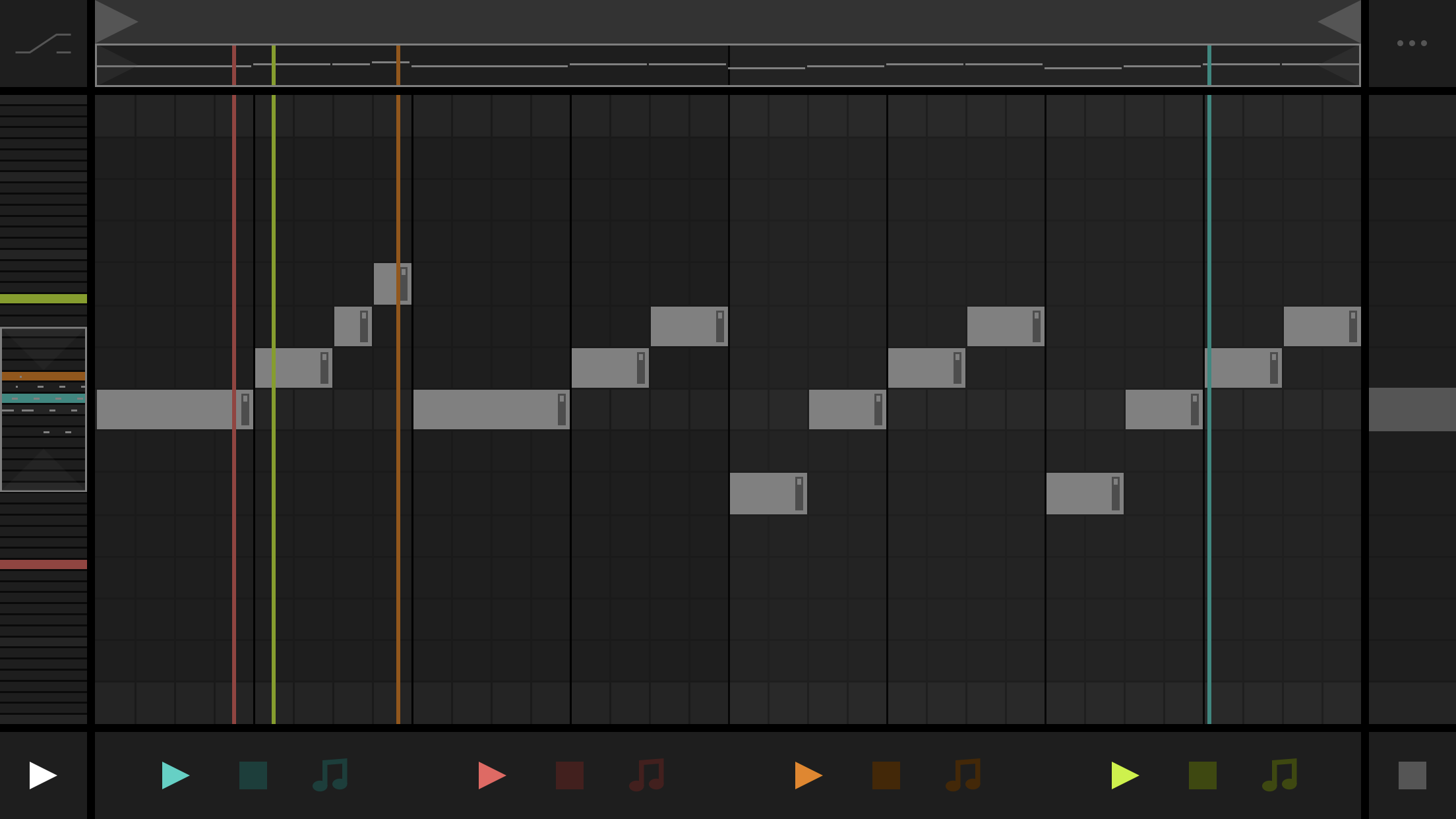Image resolution: width=1456 pixels, height=819 pixels.
Task: Select the orange music note icon
Action: (x=963, y=775)
